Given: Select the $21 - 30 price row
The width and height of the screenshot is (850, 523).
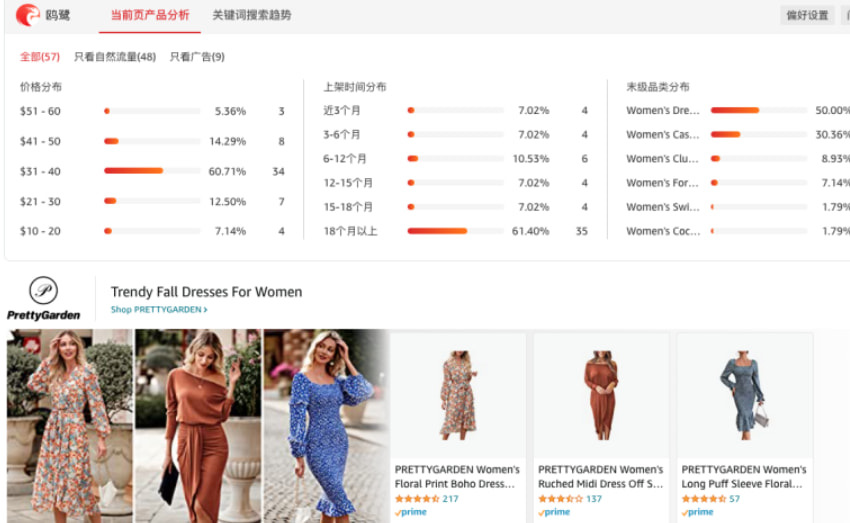Looking at the screenshot, I should click(x=152, y=202).
